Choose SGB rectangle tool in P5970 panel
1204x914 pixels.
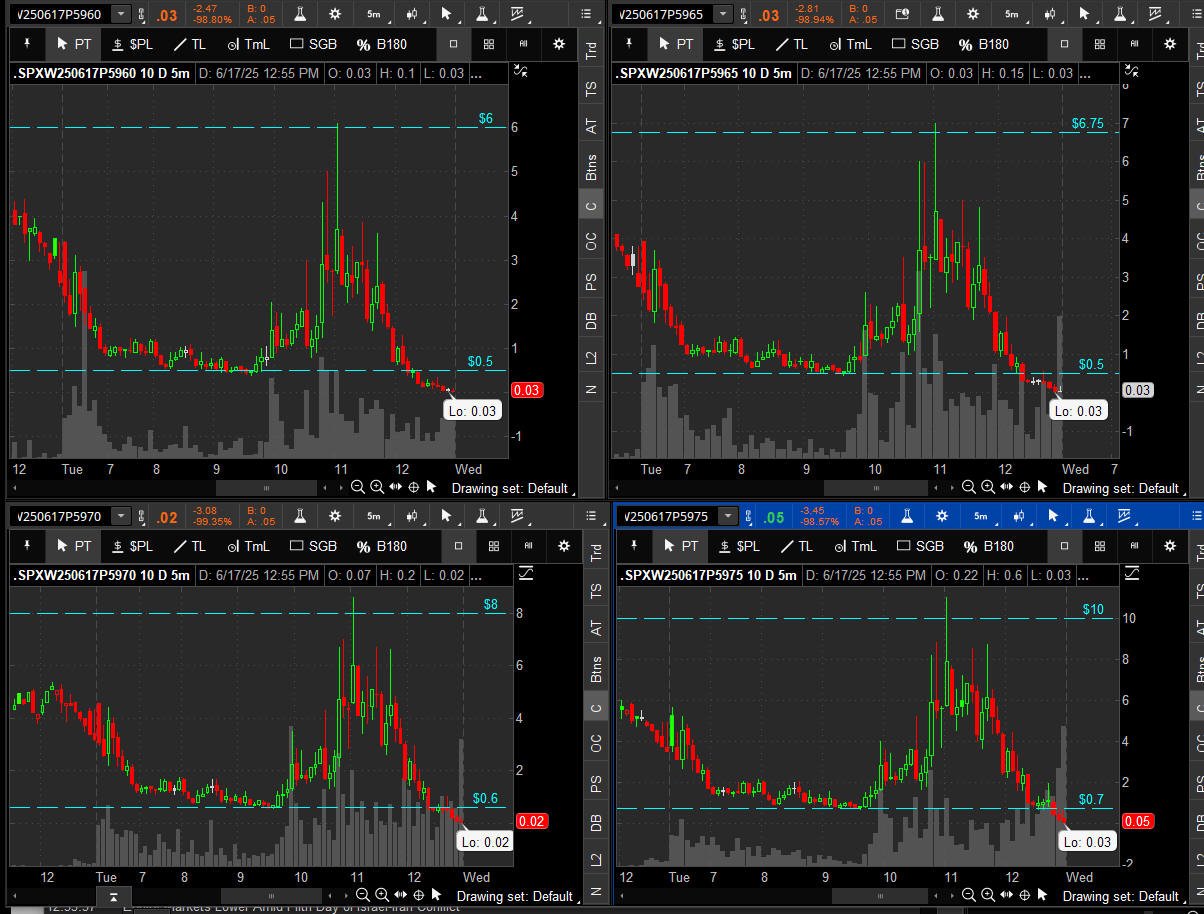coord(314,546)
